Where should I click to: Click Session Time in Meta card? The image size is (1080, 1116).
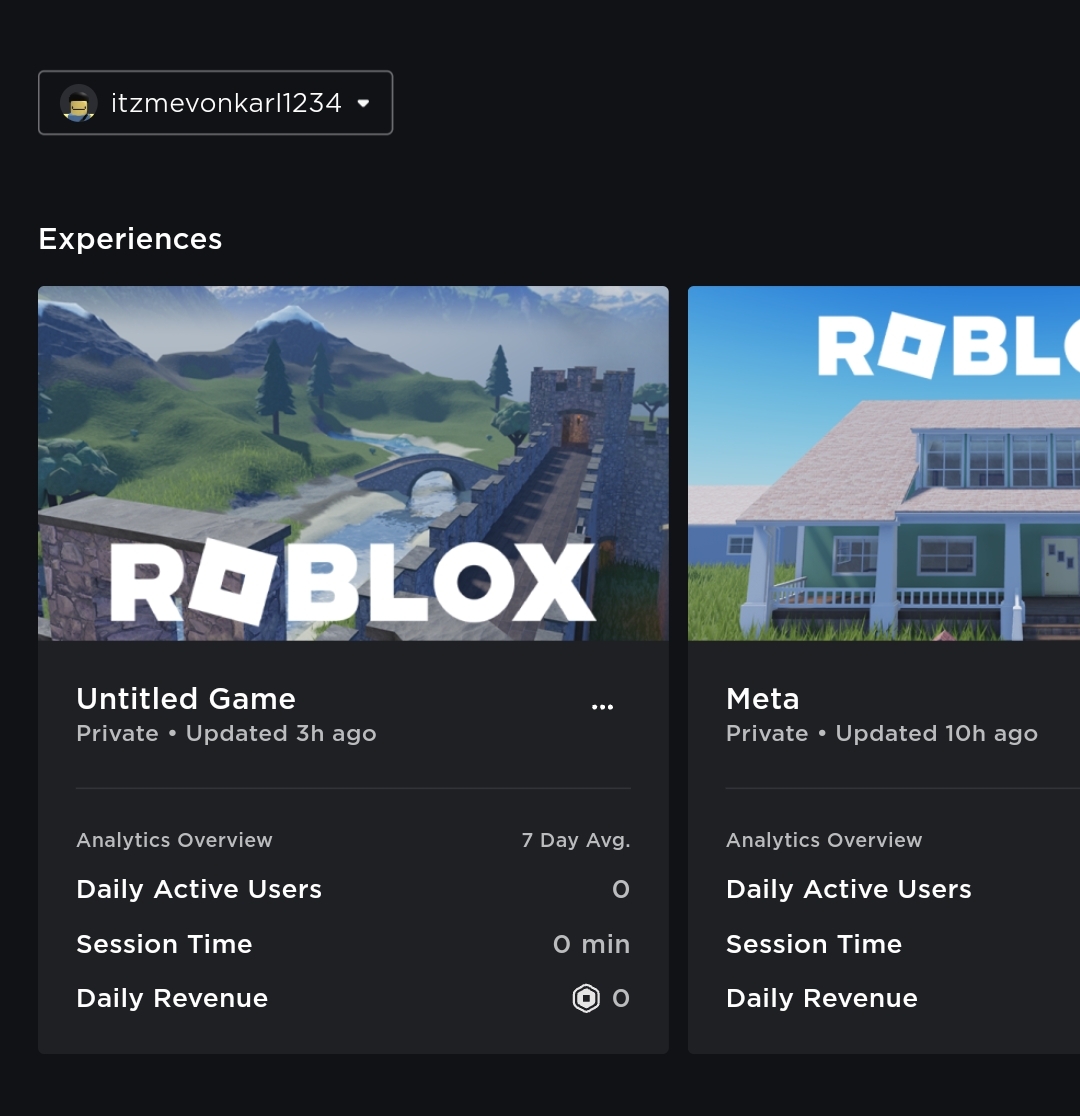click(814, 944)
